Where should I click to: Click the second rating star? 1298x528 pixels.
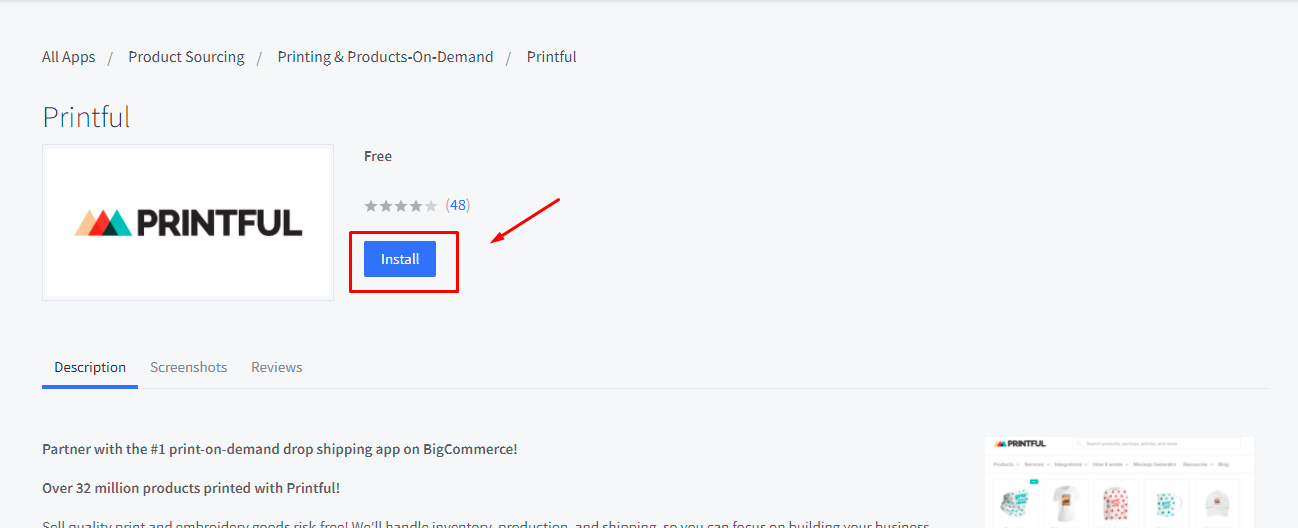[x=386, y=206]
